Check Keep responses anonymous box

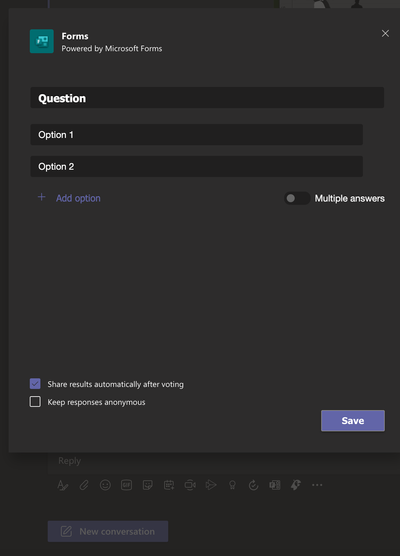coord(35,402)
